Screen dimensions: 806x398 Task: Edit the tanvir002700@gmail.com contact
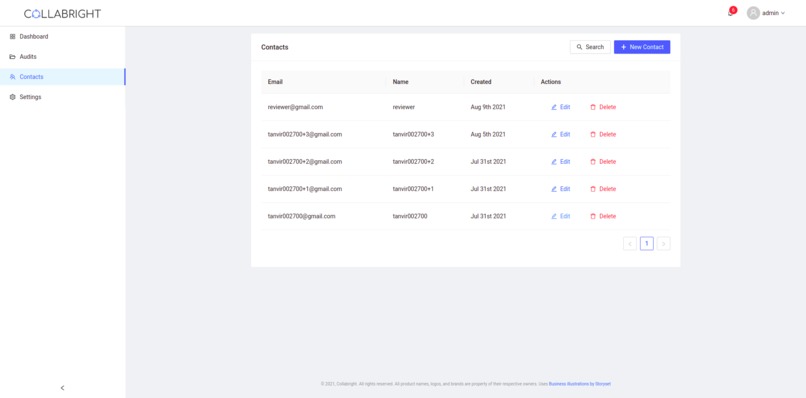tap(561, 216)
